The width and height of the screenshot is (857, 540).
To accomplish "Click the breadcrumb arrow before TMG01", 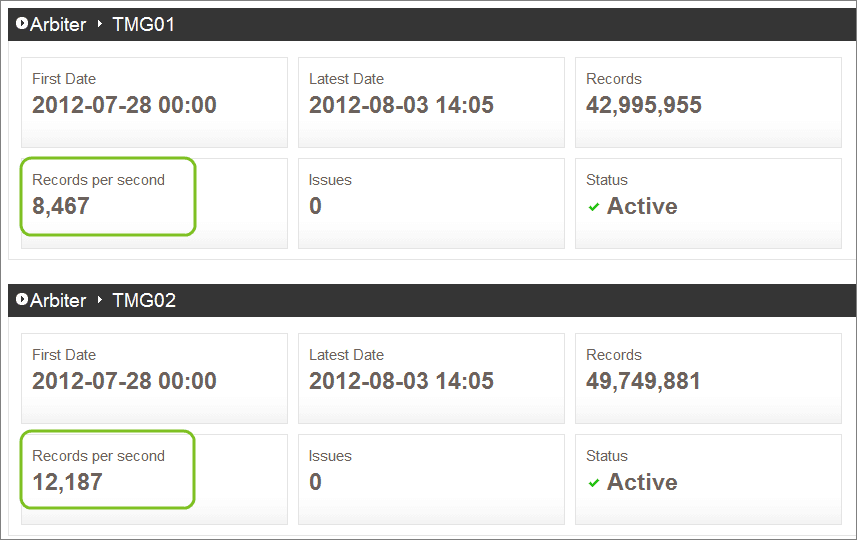I will 99,24.
